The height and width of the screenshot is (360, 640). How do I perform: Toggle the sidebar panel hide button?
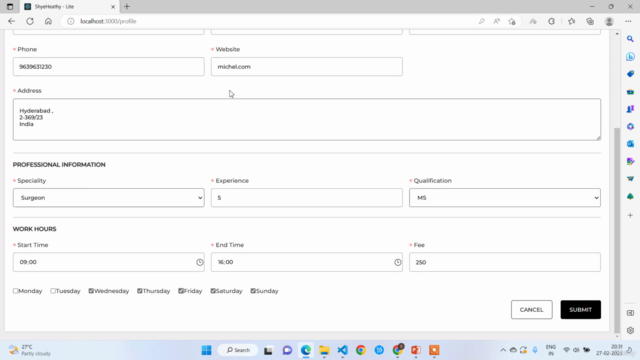point(630,313)
